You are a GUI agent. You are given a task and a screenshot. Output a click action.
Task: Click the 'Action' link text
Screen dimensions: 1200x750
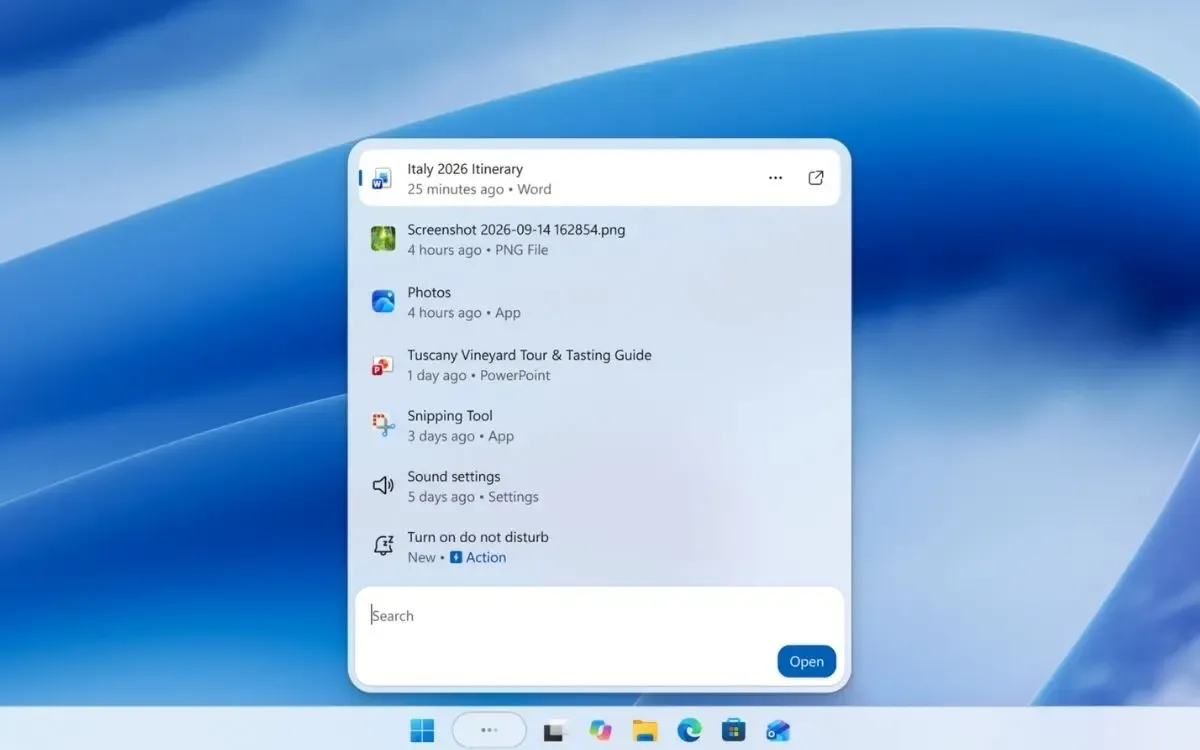pyautogui.click(x=486, y=557)
